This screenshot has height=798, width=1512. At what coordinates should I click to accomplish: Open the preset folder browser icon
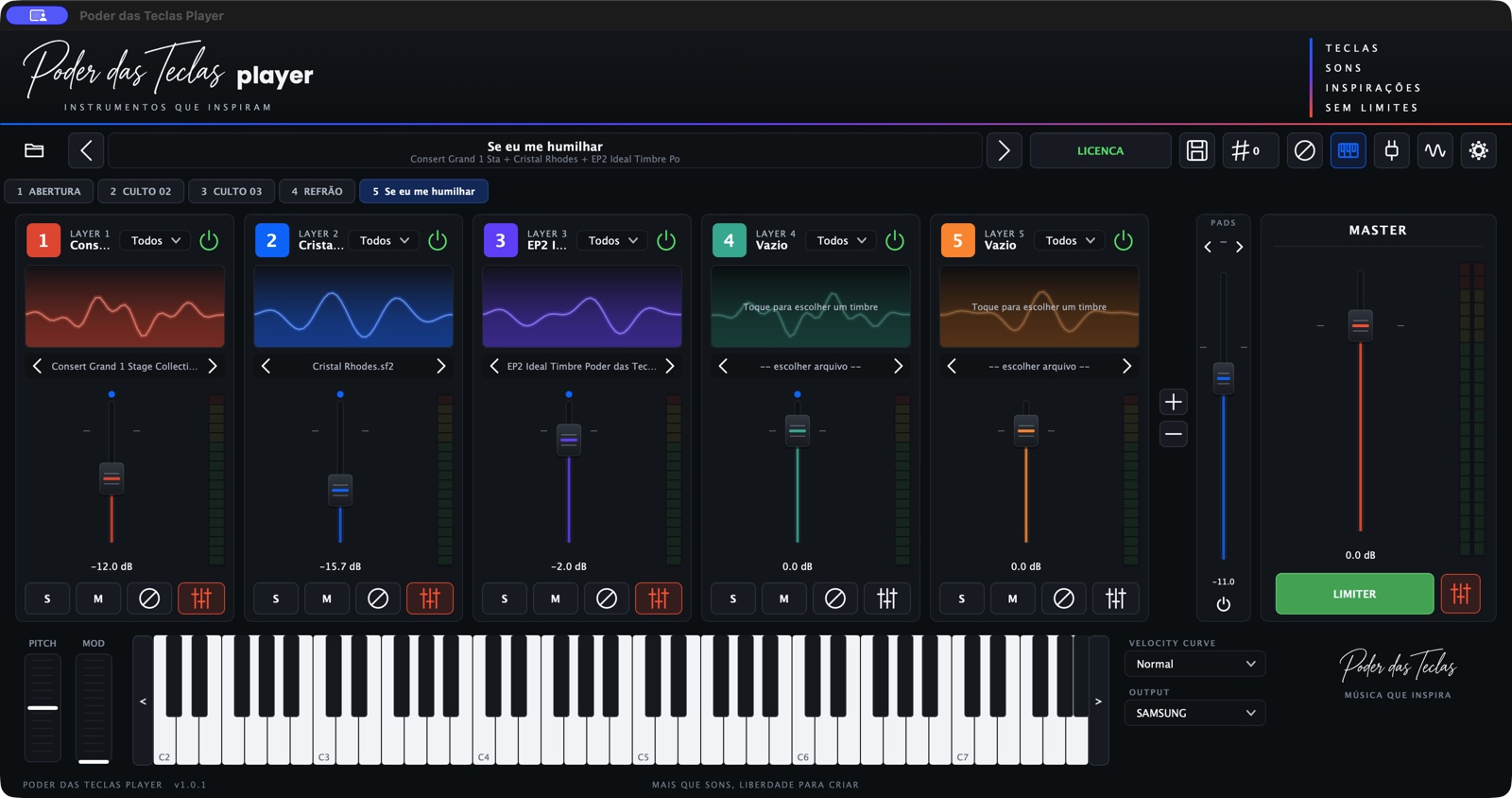click(x=34, y=150)
